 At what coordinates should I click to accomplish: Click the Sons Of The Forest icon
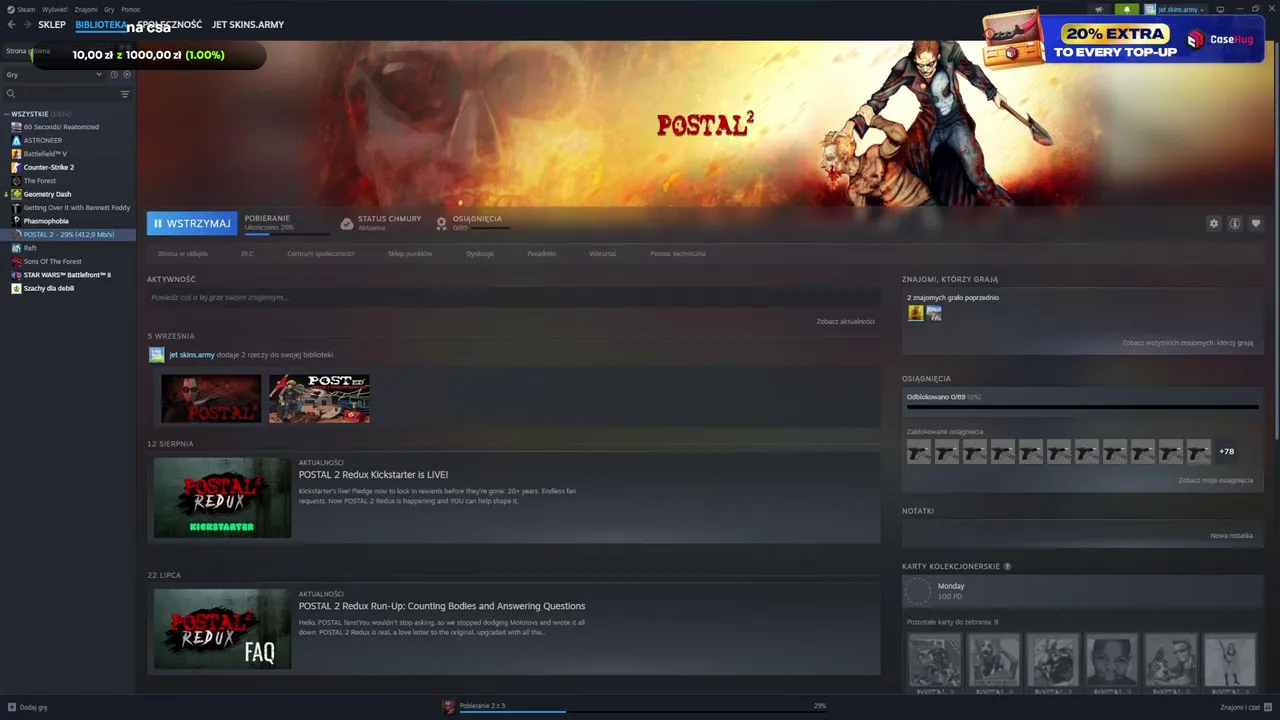(16, 261)
